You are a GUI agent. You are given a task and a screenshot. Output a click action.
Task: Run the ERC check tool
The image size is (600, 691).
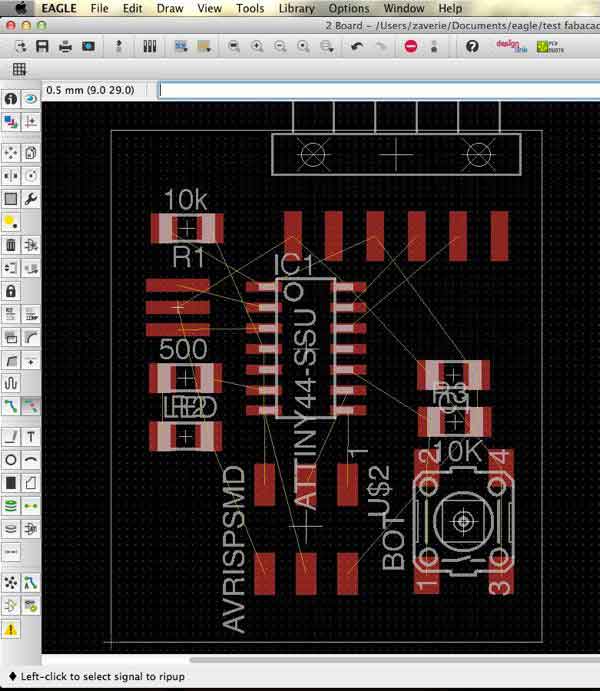click(x=11, y=606)
